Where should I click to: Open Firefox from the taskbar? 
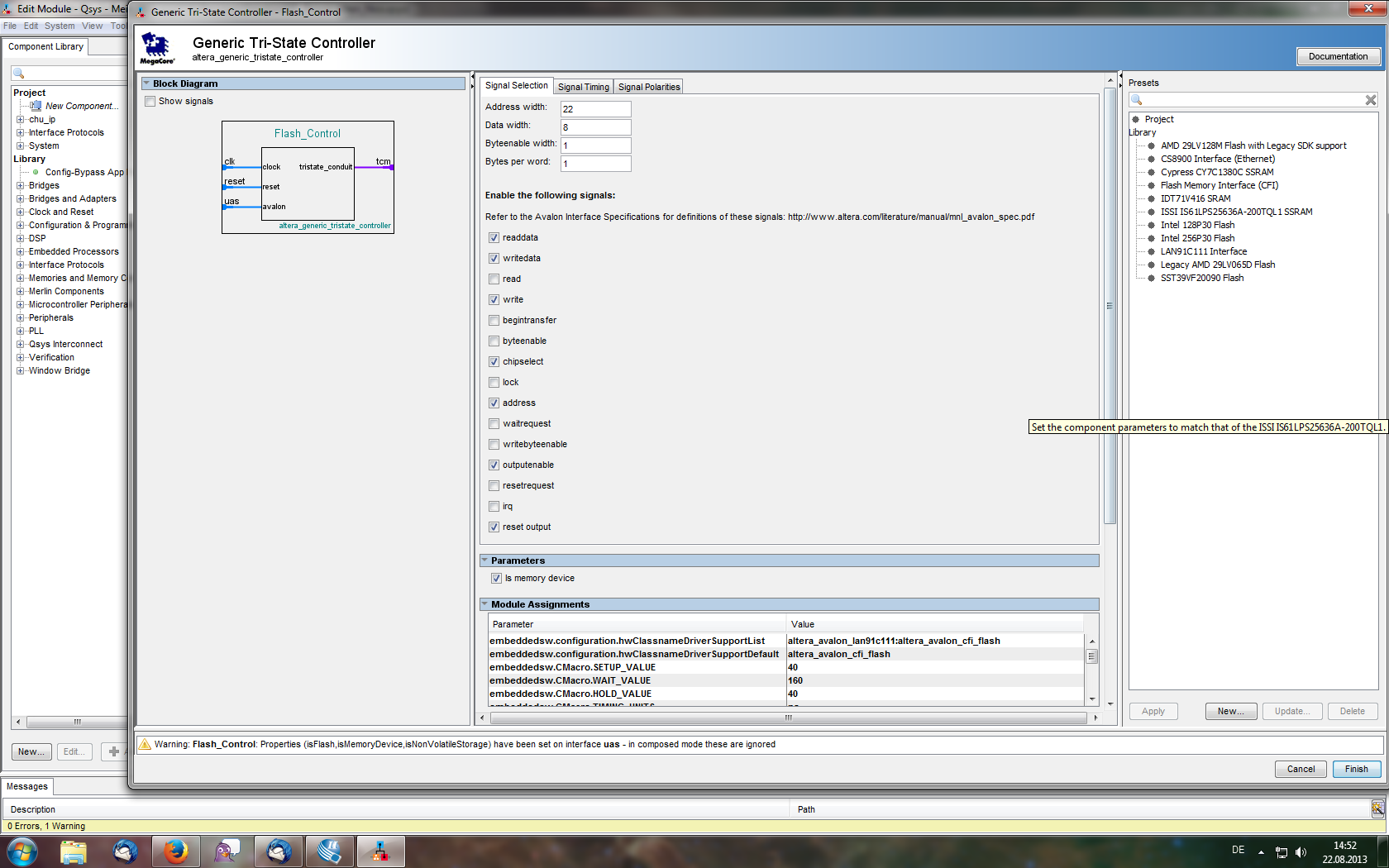point(175,851)
